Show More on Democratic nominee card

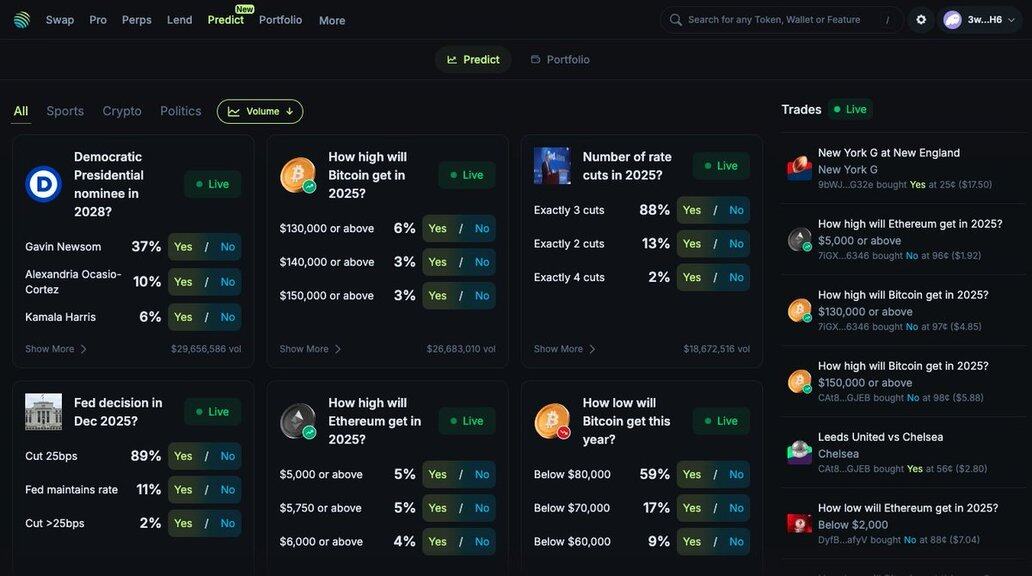[56, 349]
